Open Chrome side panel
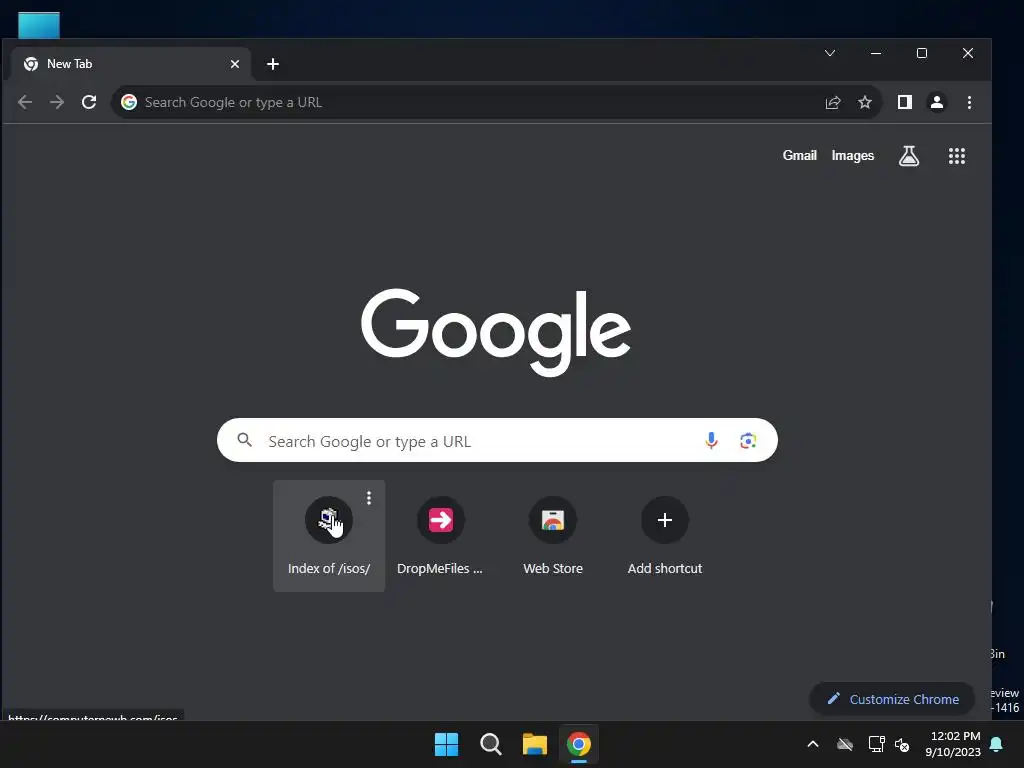The height and width of the screenshot is (768, 1024). (x=904, y=102)
